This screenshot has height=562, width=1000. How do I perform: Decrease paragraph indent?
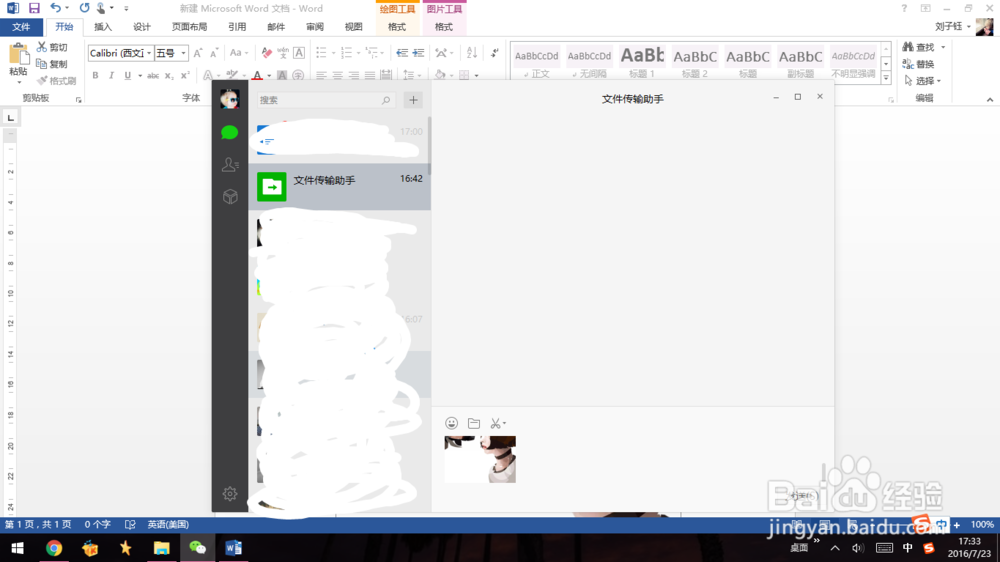(x=402, y=53)
